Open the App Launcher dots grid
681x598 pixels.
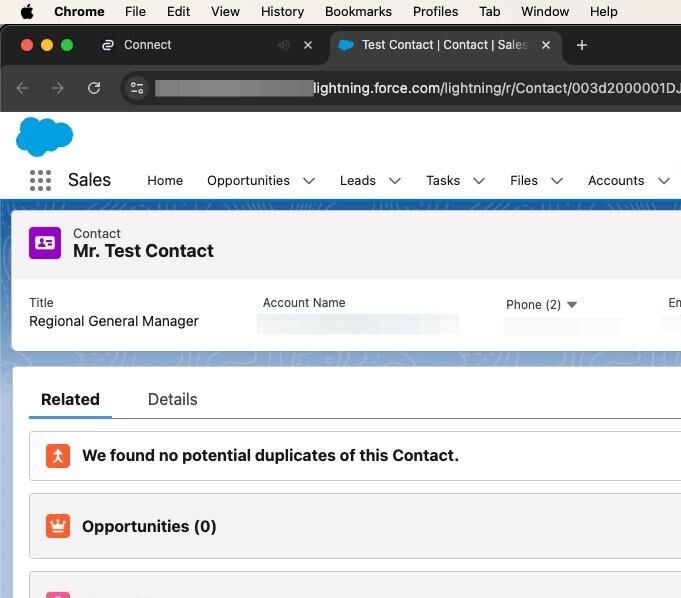point(40,180)
